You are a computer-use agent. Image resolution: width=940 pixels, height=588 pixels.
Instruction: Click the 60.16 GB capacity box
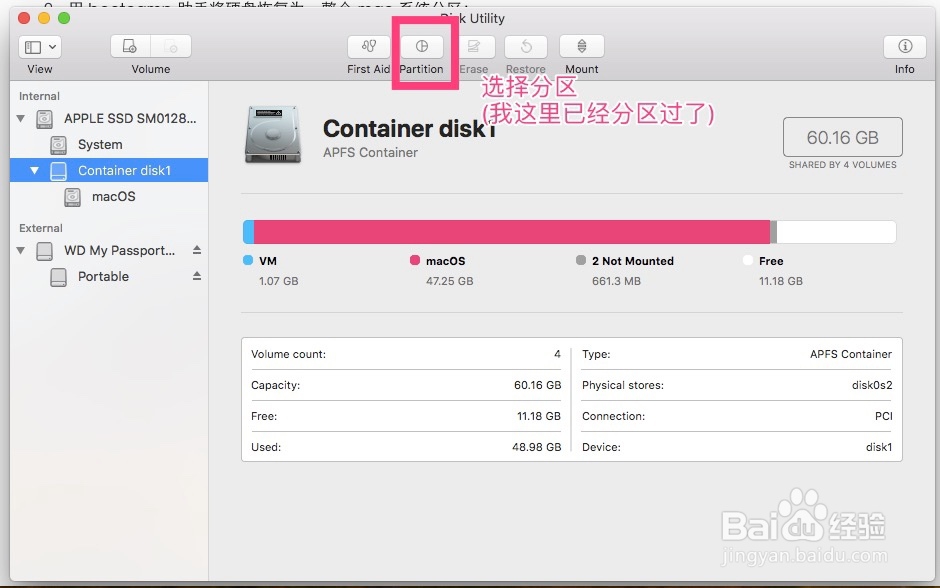point(842,137)
